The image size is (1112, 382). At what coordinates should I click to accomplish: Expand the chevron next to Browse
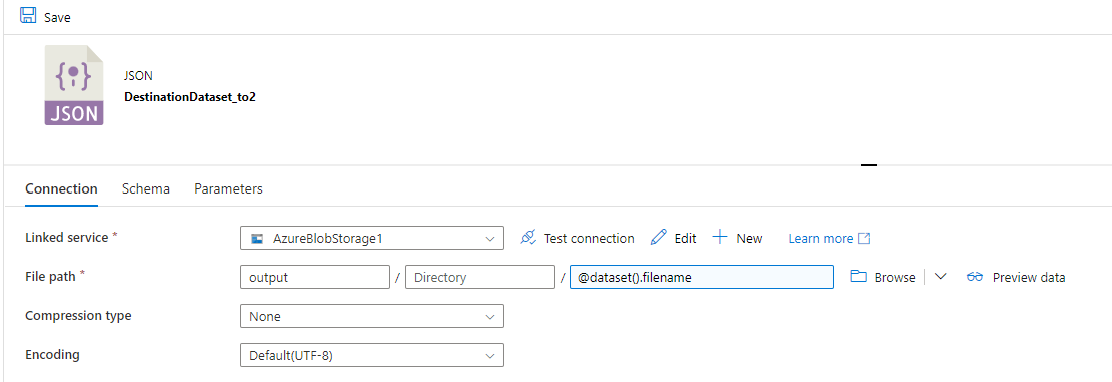click(940, 277)
